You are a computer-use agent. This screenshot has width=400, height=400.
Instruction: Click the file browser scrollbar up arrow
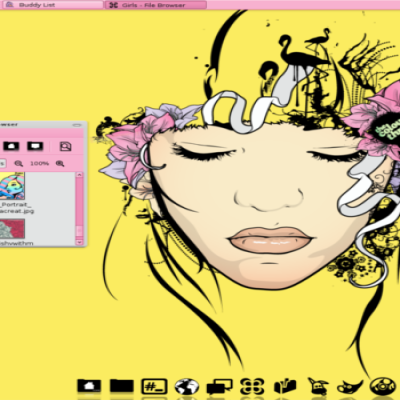pos(79,175)
